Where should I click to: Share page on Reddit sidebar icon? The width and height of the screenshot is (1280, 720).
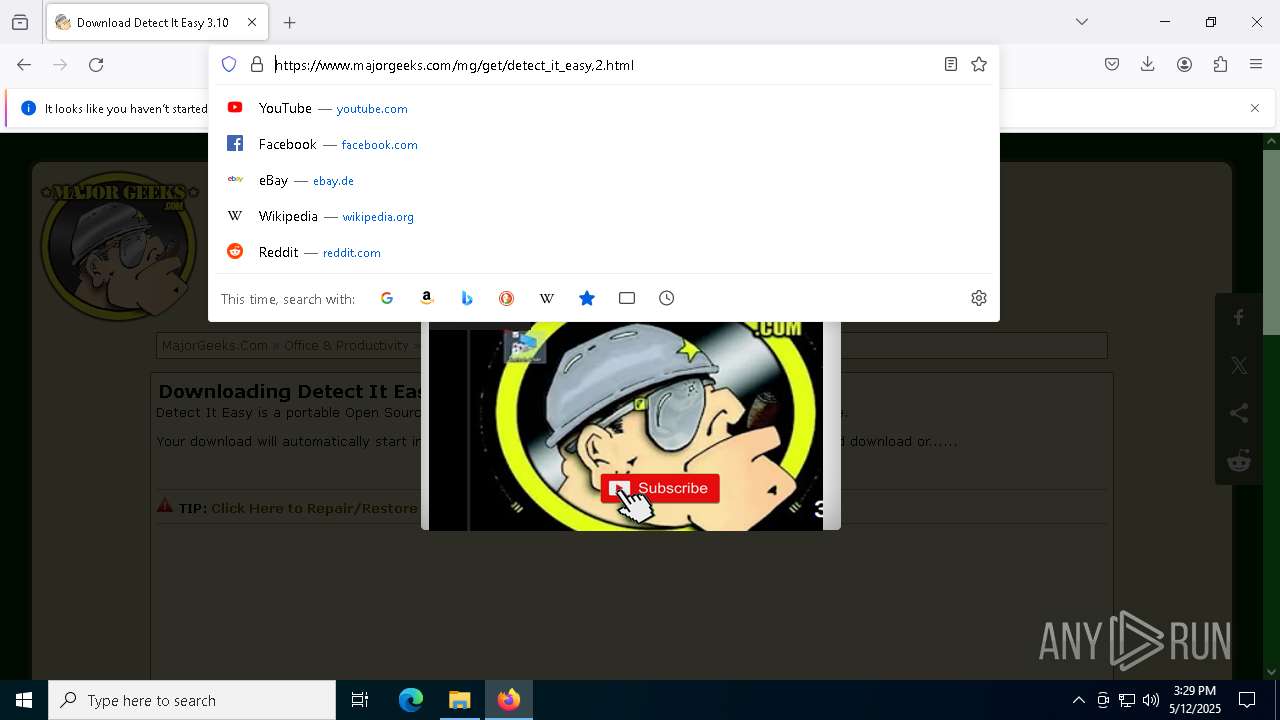1239,461
